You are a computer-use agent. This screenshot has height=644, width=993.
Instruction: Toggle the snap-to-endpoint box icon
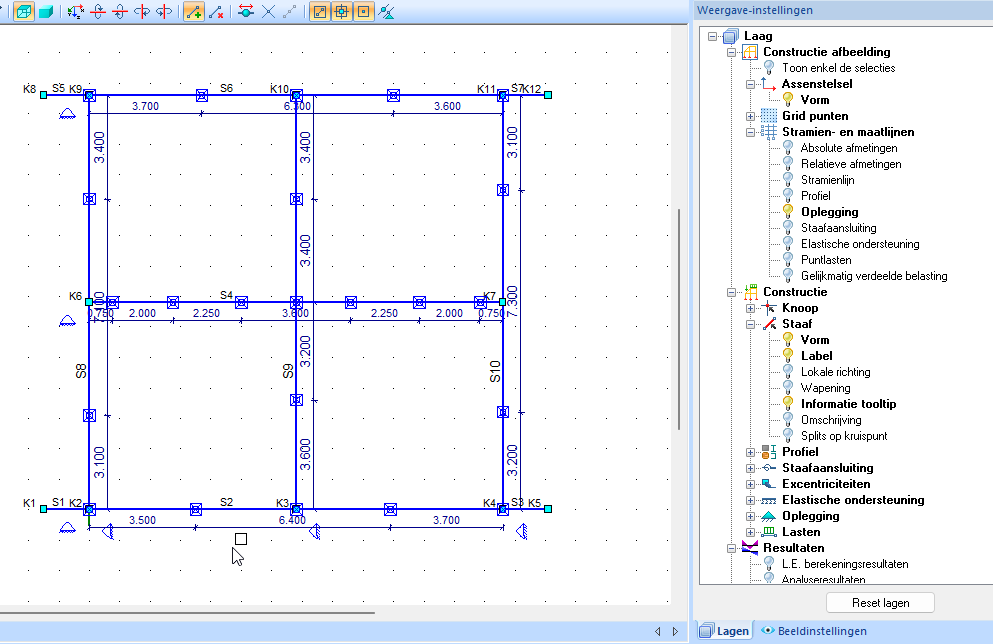point(320,11)
